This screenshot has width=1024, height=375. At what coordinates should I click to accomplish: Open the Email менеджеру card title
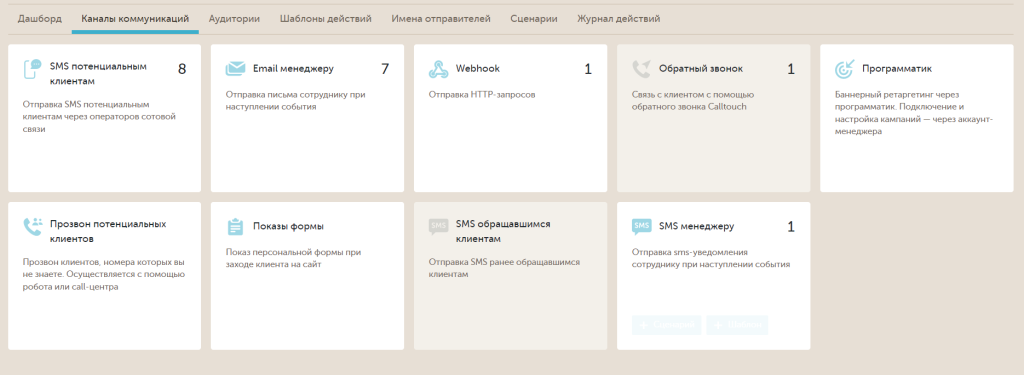point(293,69)
